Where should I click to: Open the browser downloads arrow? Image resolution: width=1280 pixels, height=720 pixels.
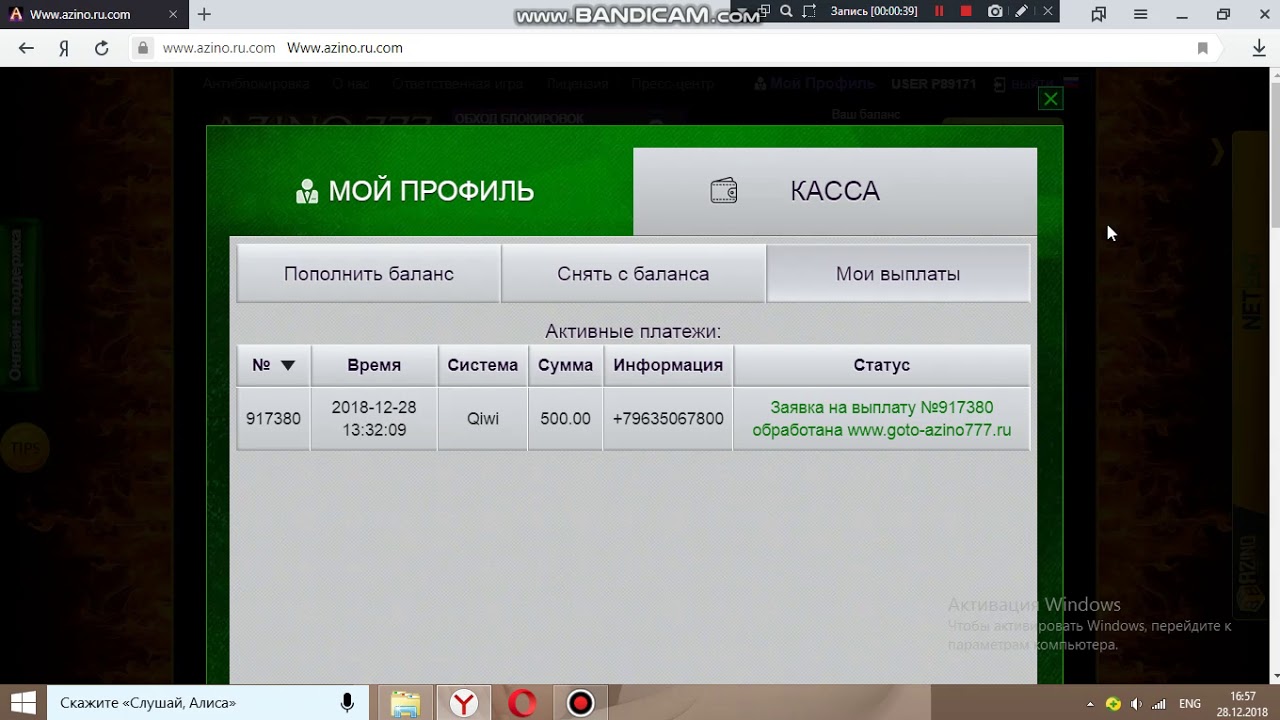1259,48
